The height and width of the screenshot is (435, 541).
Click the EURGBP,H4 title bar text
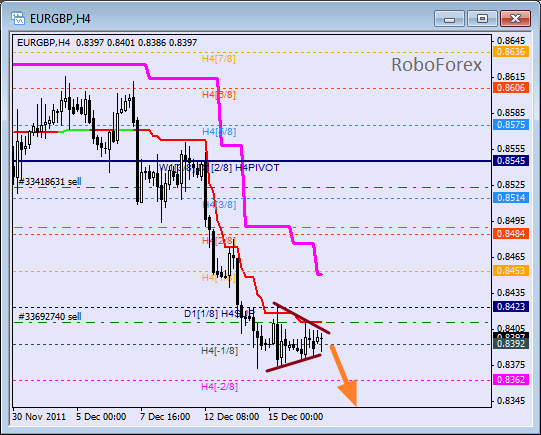(60, 19)
